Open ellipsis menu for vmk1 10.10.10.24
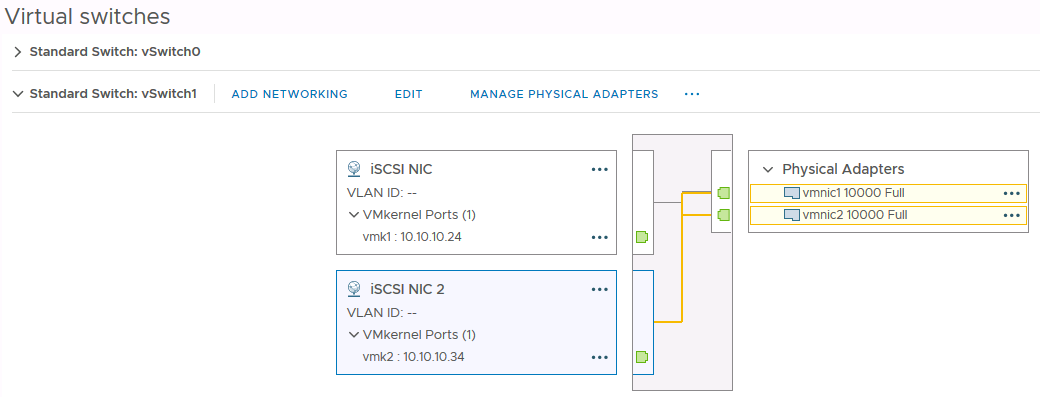 (600, 237)
